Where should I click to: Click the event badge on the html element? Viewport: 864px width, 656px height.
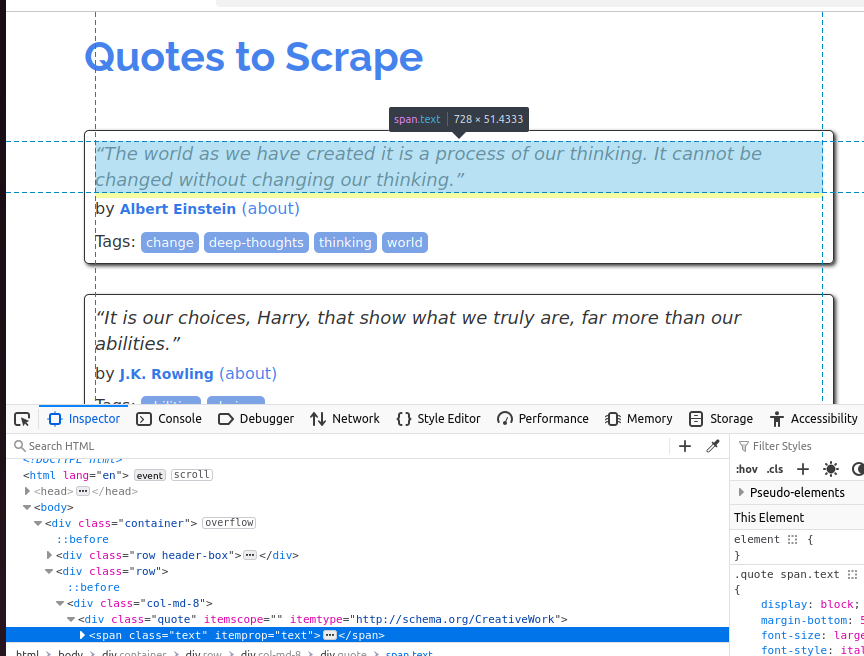[148, 475]
